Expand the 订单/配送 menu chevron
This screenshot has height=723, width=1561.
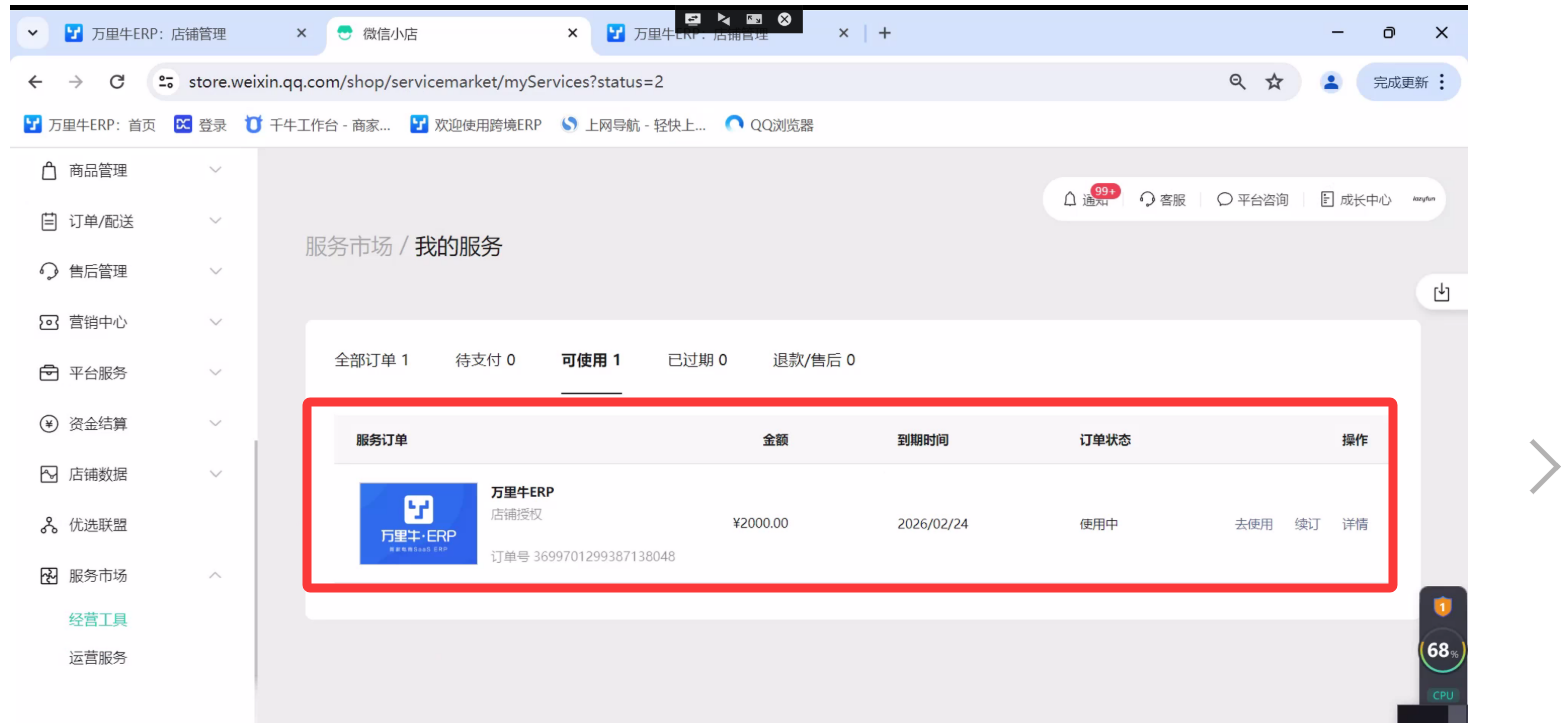(215, 221)
